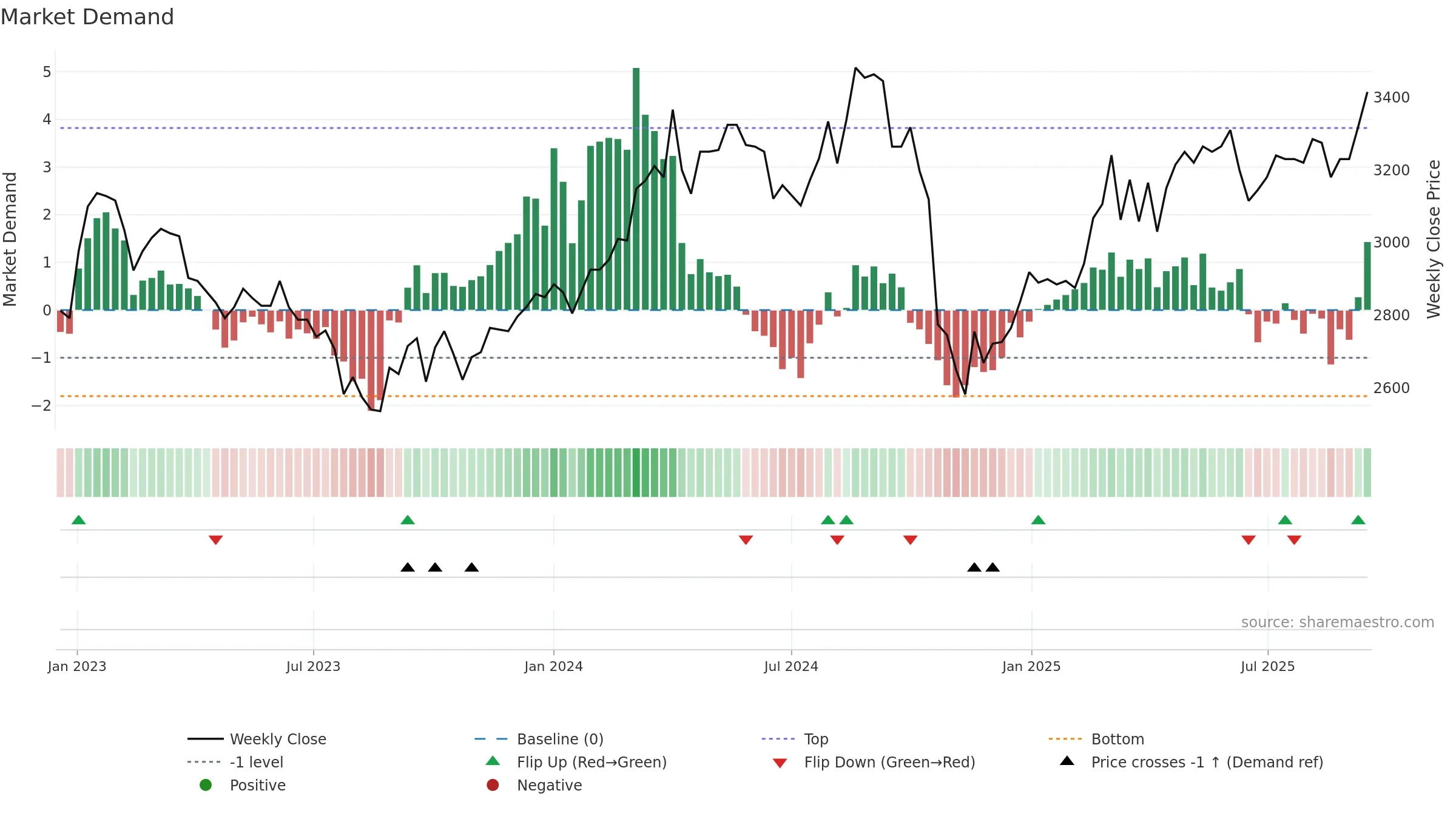Click the red flip-down marker just before Jul 2025
Viewport: 1456px width, 819px height.
[1249, 540]
